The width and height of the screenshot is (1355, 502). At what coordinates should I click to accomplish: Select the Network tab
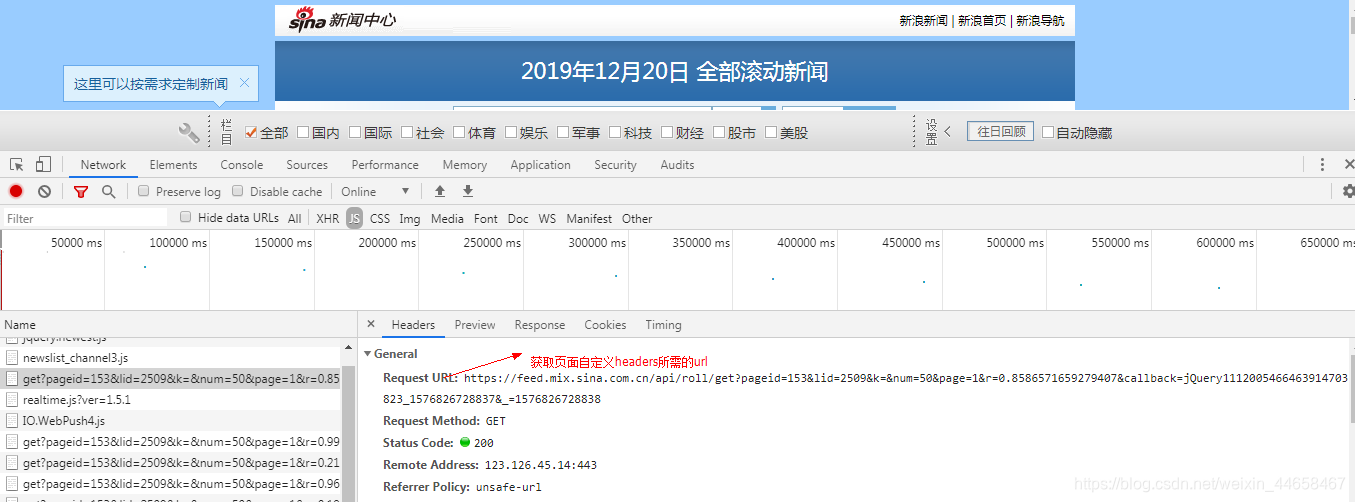point(103,165)
